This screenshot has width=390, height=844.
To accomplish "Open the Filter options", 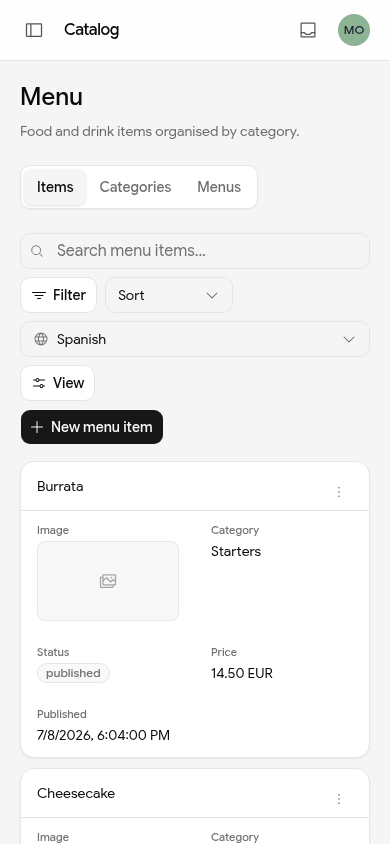I will (59, 295).
